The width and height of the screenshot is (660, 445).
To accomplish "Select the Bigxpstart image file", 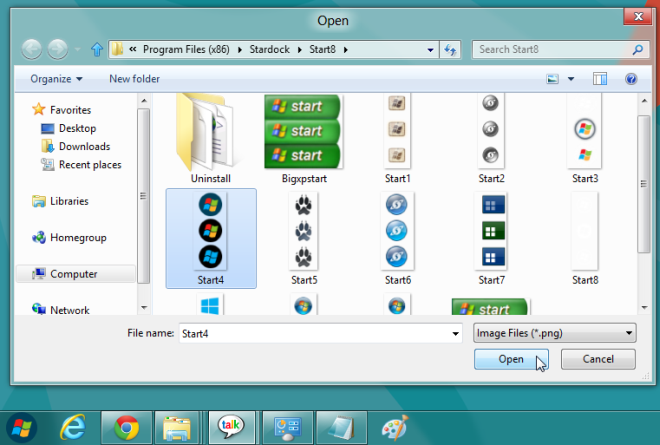I will coord(303,139).
